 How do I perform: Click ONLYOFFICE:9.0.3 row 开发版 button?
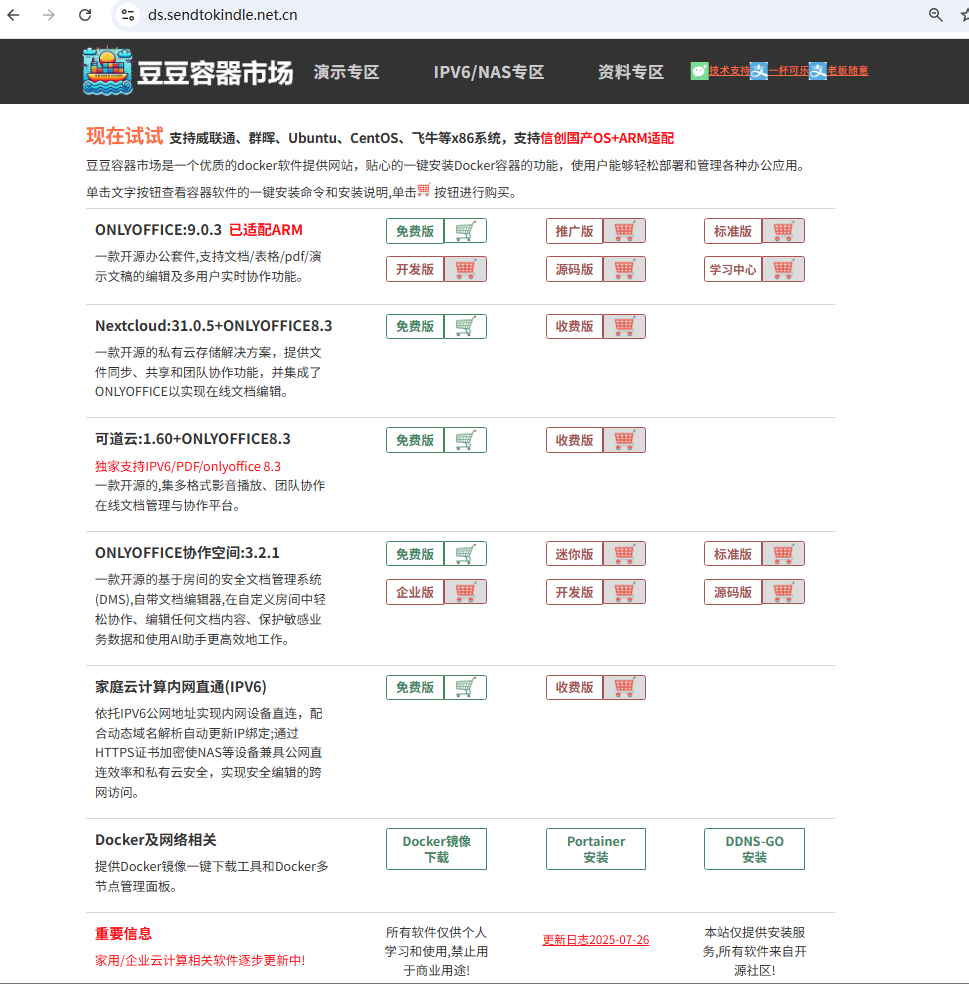pyautogui.click(x=415, y=269)
